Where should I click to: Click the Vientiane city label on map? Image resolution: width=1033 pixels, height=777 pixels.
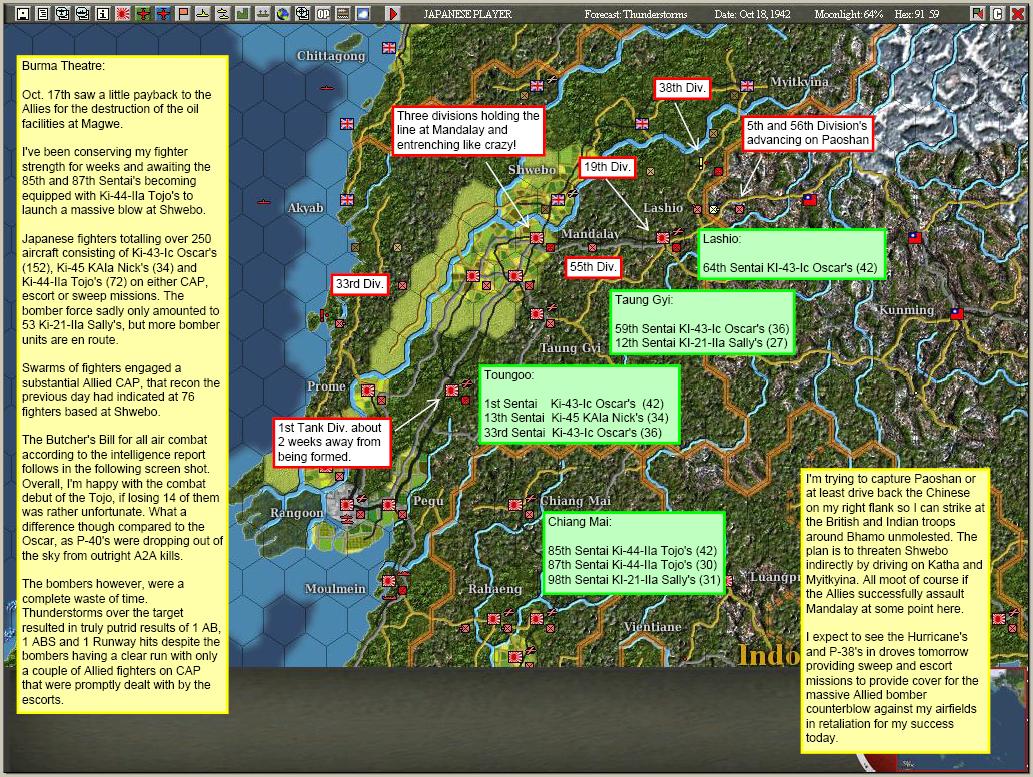click(x=652, y=627)
